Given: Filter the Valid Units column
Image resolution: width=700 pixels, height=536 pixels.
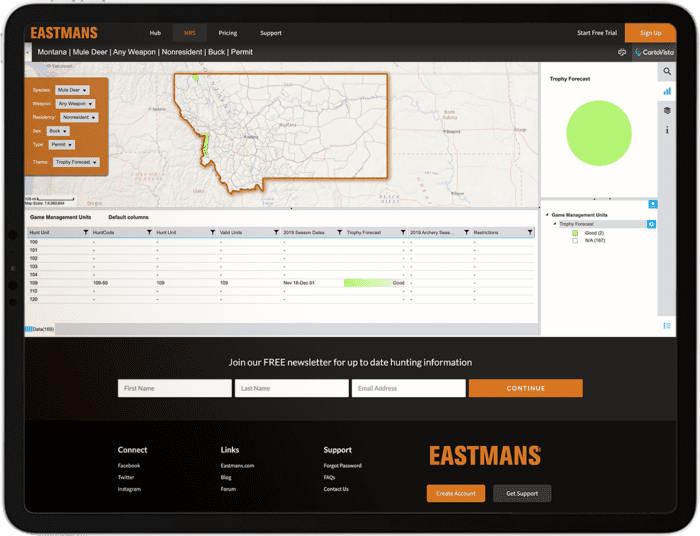Looking at the screenshot, I should coord(276,233).
